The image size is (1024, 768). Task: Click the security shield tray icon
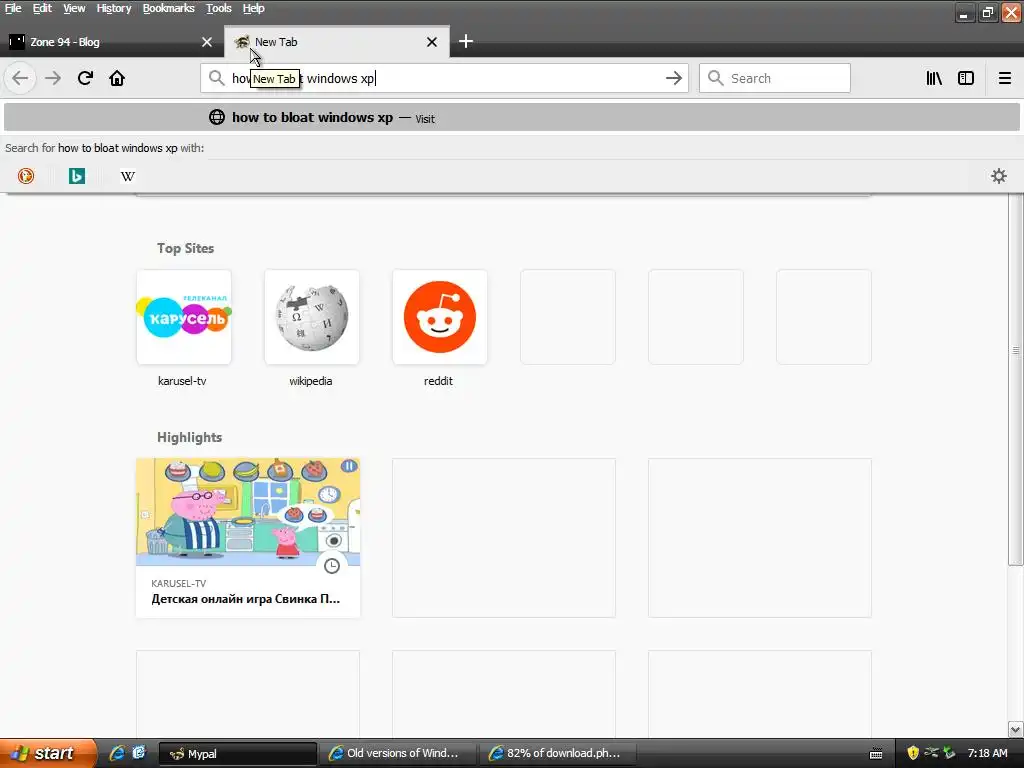[913, 753]
